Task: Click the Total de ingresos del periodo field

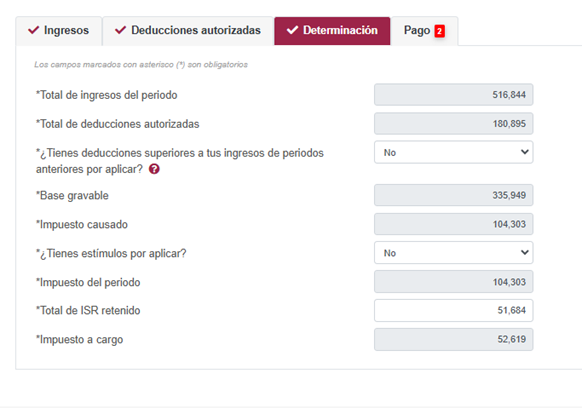Action: [x=454, y=95]
